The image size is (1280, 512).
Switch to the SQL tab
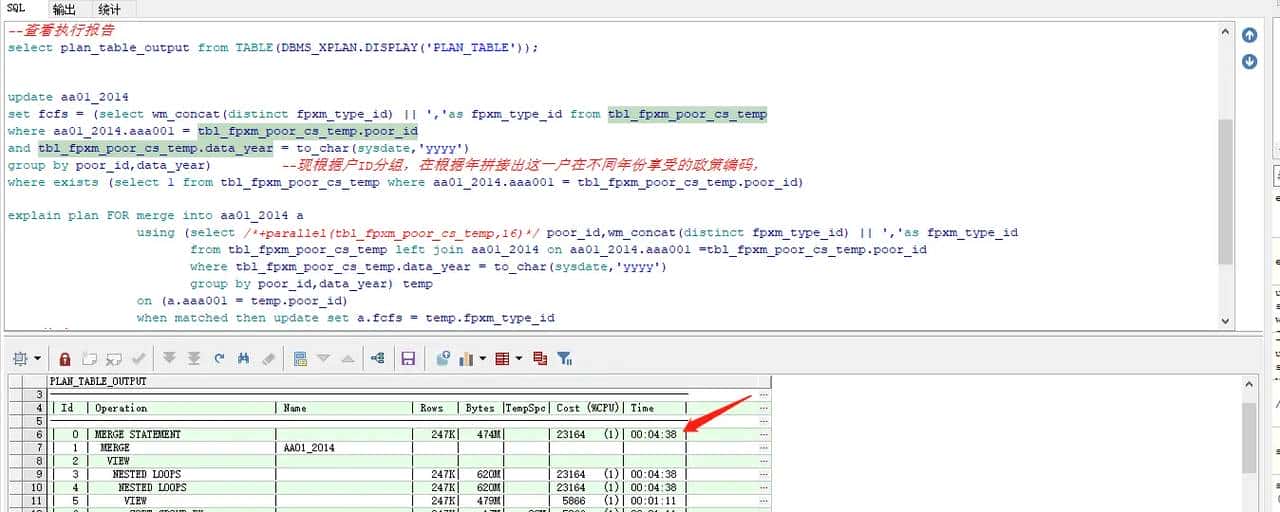pos(16,8)
